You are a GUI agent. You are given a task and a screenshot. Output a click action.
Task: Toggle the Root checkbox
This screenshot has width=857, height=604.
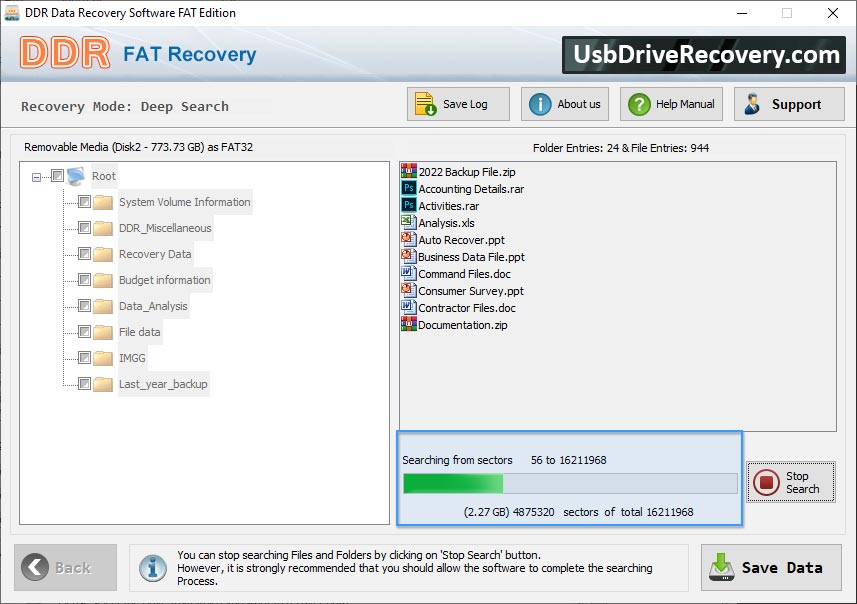pyautogui.click(x=57, y=175)
